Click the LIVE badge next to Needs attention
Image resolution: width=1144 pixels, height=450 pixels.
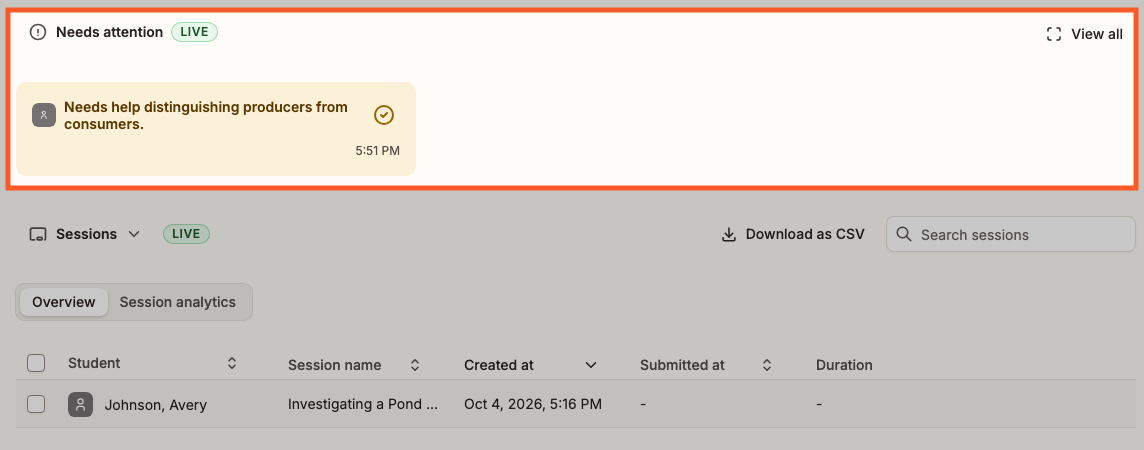(x=194, y=32)
